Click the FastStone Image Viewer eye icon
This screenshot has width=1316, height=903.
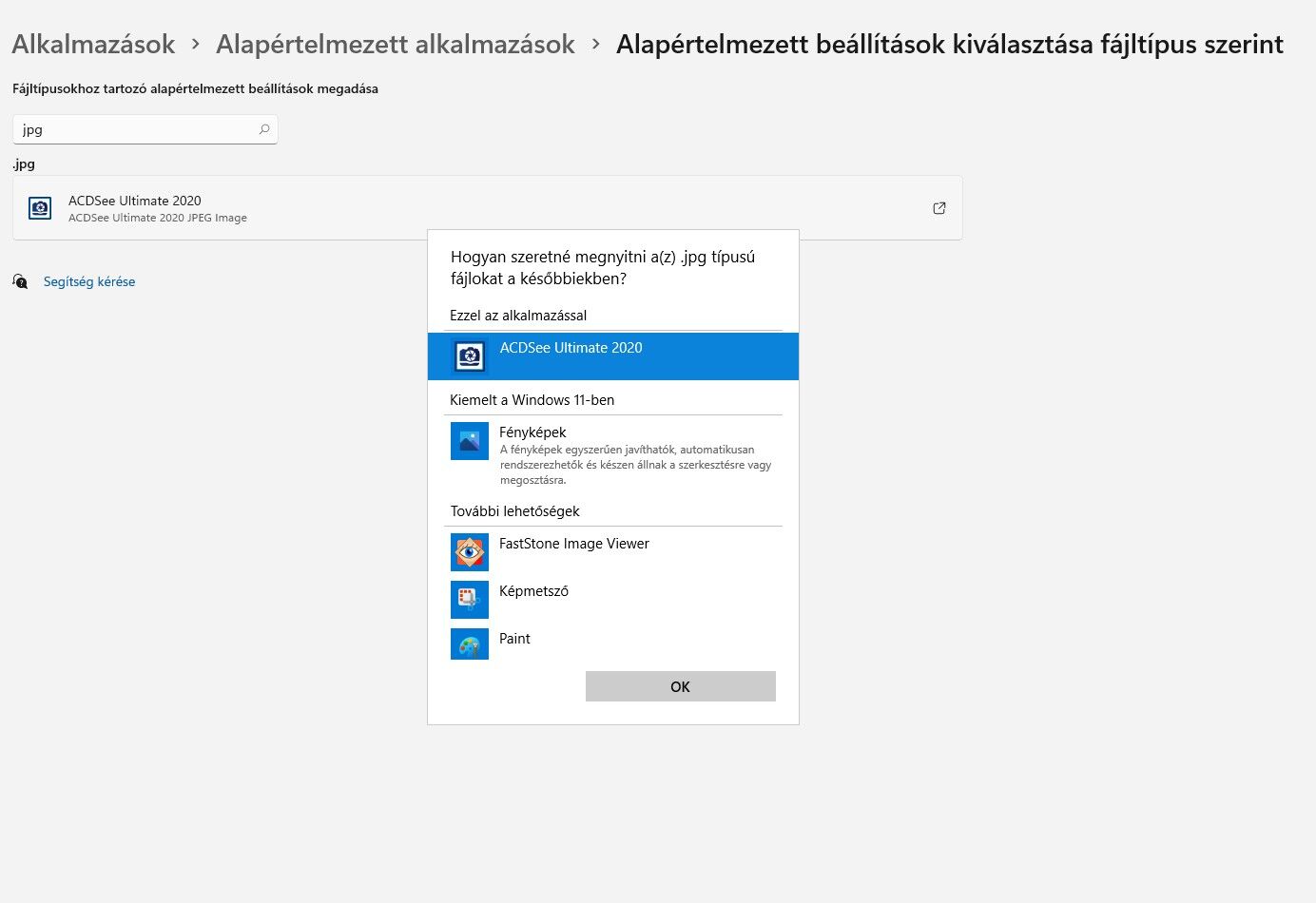pos(470,552)
